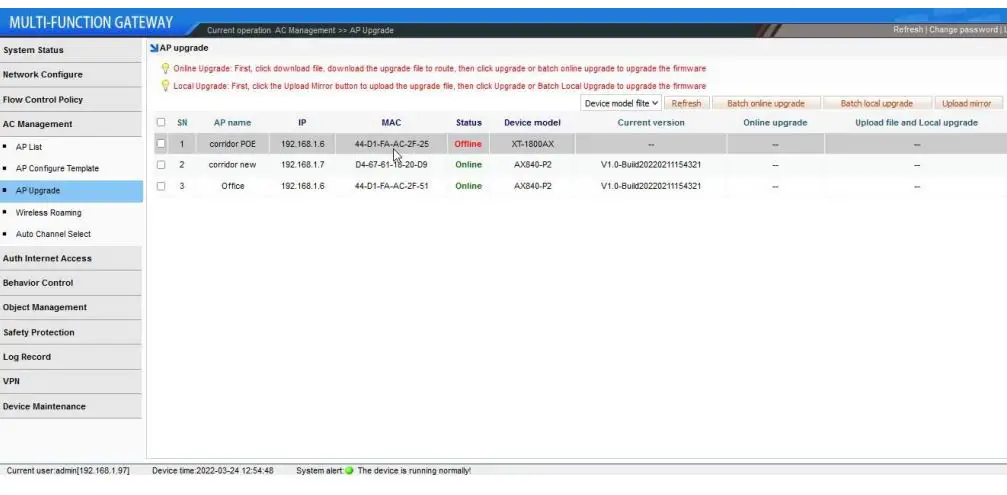The image size is (1007, 495).
Task: Open AP Configure Template submenu item
Action: 57,168
